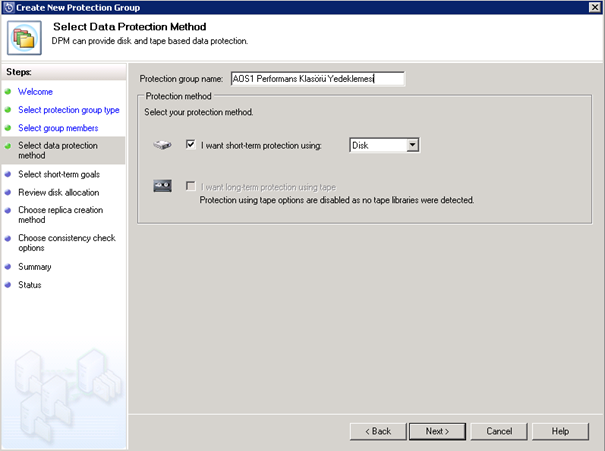Click the Select Data Protection Method heading

130,27
